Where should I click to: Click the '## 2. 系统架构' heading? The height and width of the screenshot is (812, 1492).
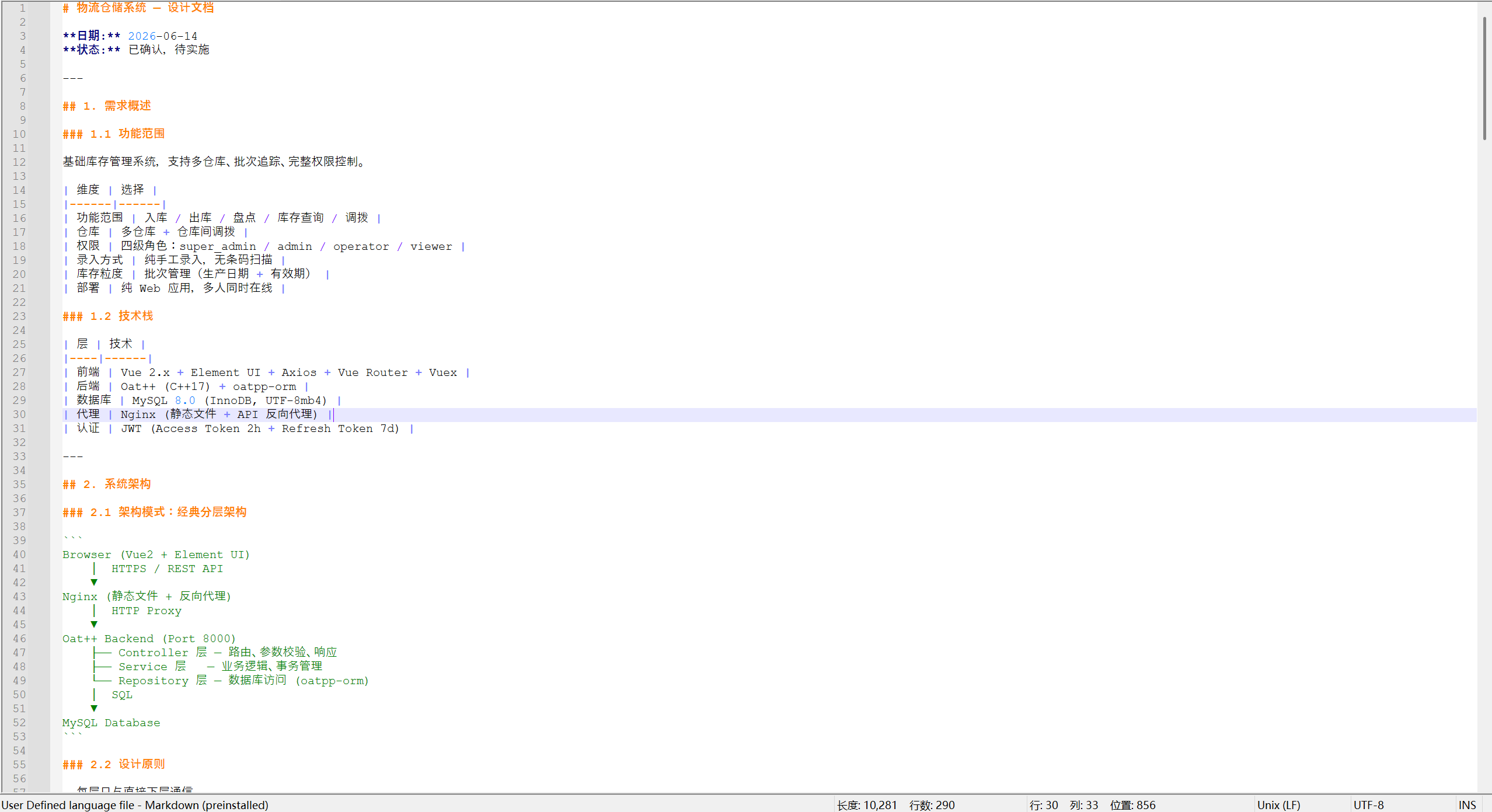pos(107,485)
